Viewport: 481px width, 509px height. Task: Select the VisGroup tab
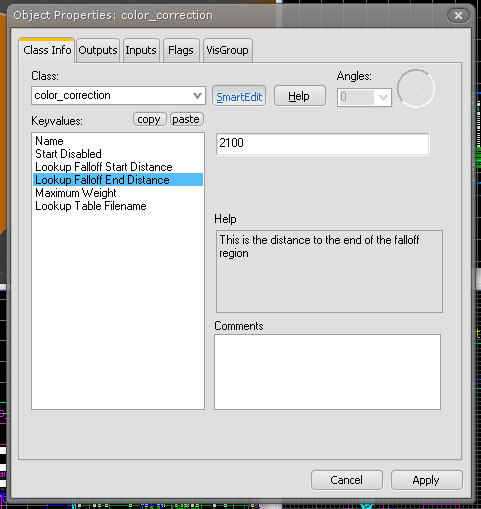[x=227, y=50]
